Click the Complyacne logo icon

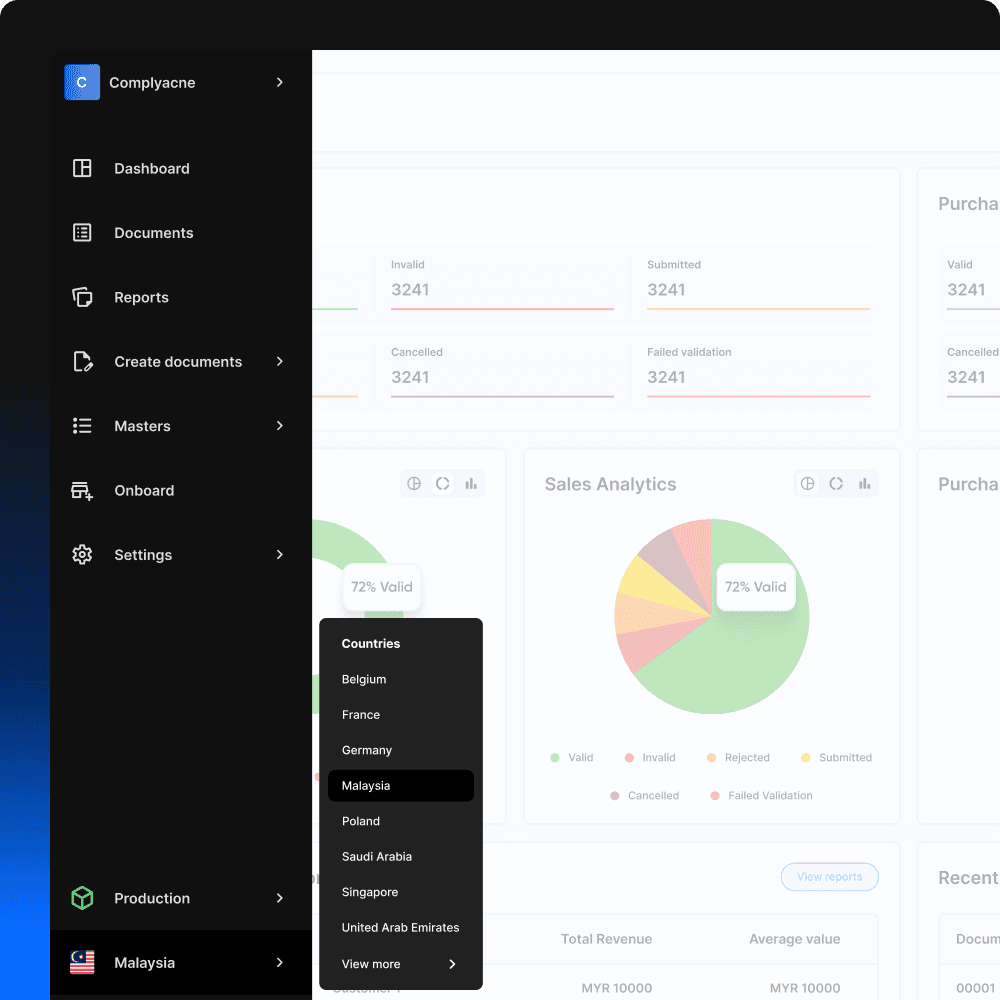(x=81, y=82)
